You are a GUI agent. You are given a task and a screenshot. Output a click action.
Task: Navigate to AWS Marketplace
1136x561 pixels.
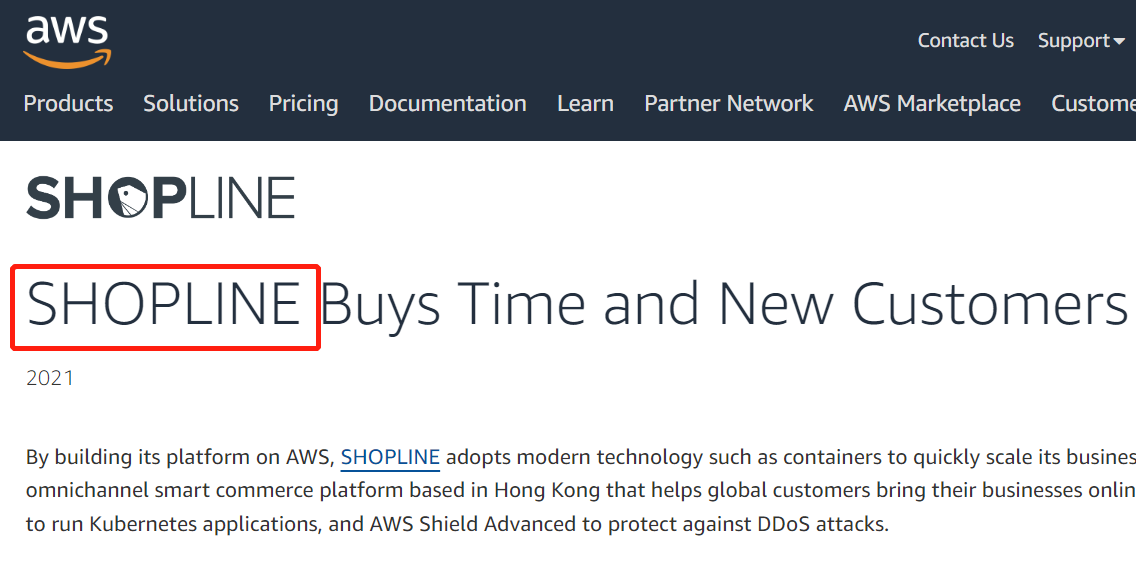[931, 104]
